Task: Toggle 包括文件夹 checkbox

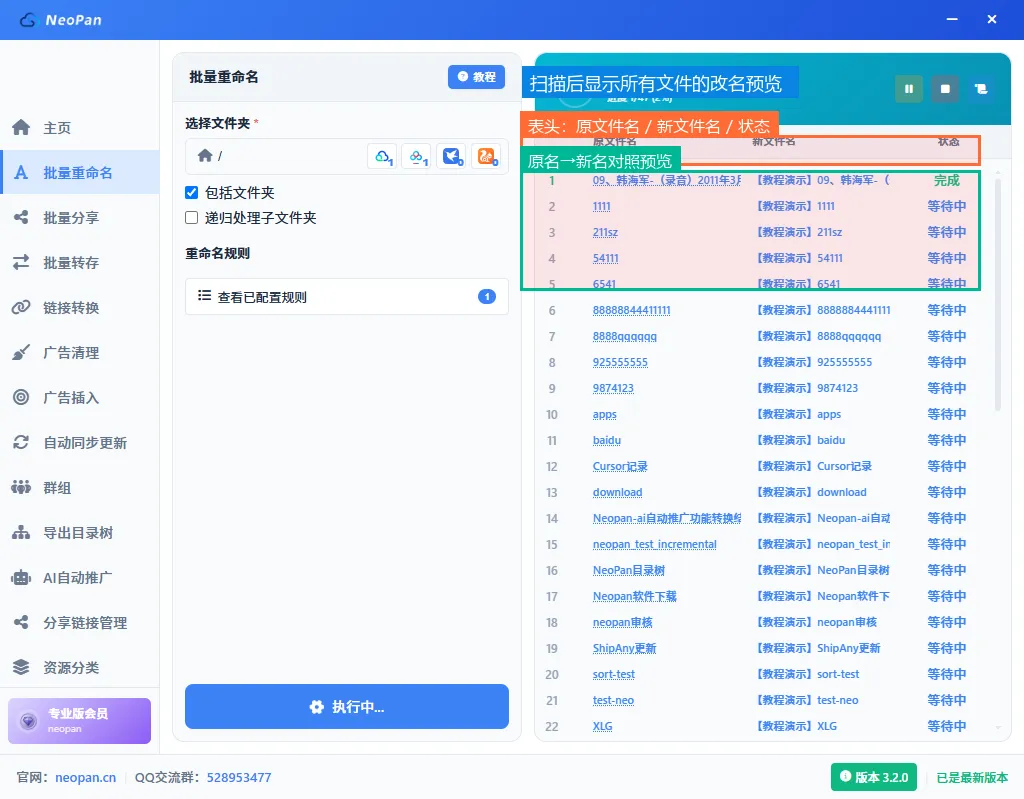Action: pyautogui.click(x=191, y=192)
